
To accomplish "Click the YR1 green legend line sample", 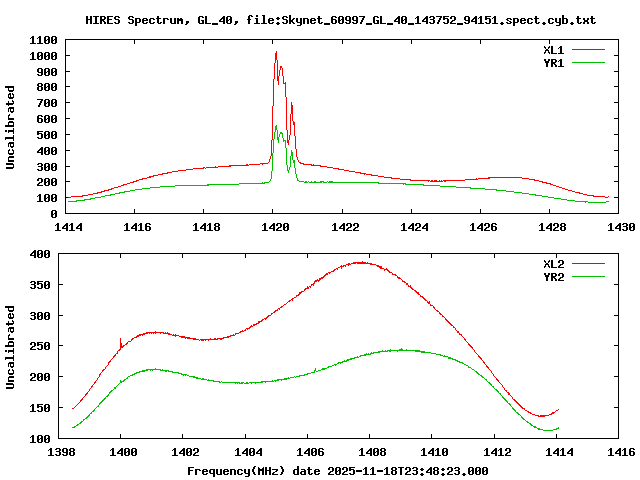I will pos(589,62).
